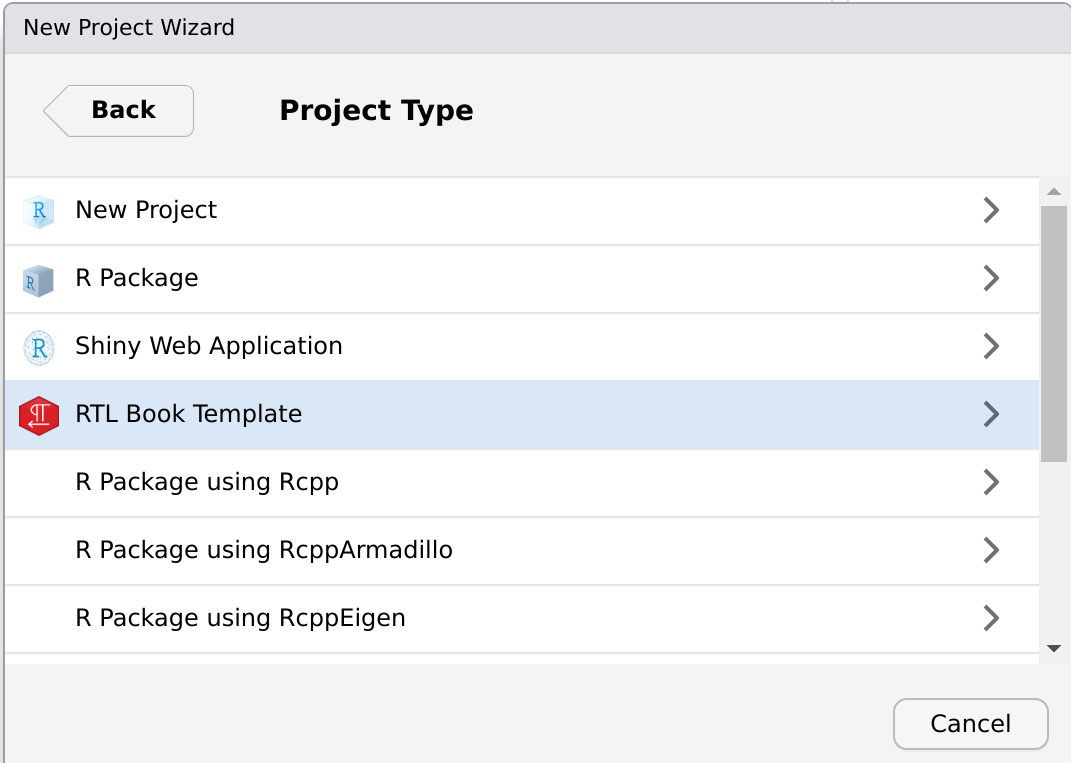Expand the New Project chevron arrow
The height and width of the screenshot is (763, 1071).
[x=991, y=210]
